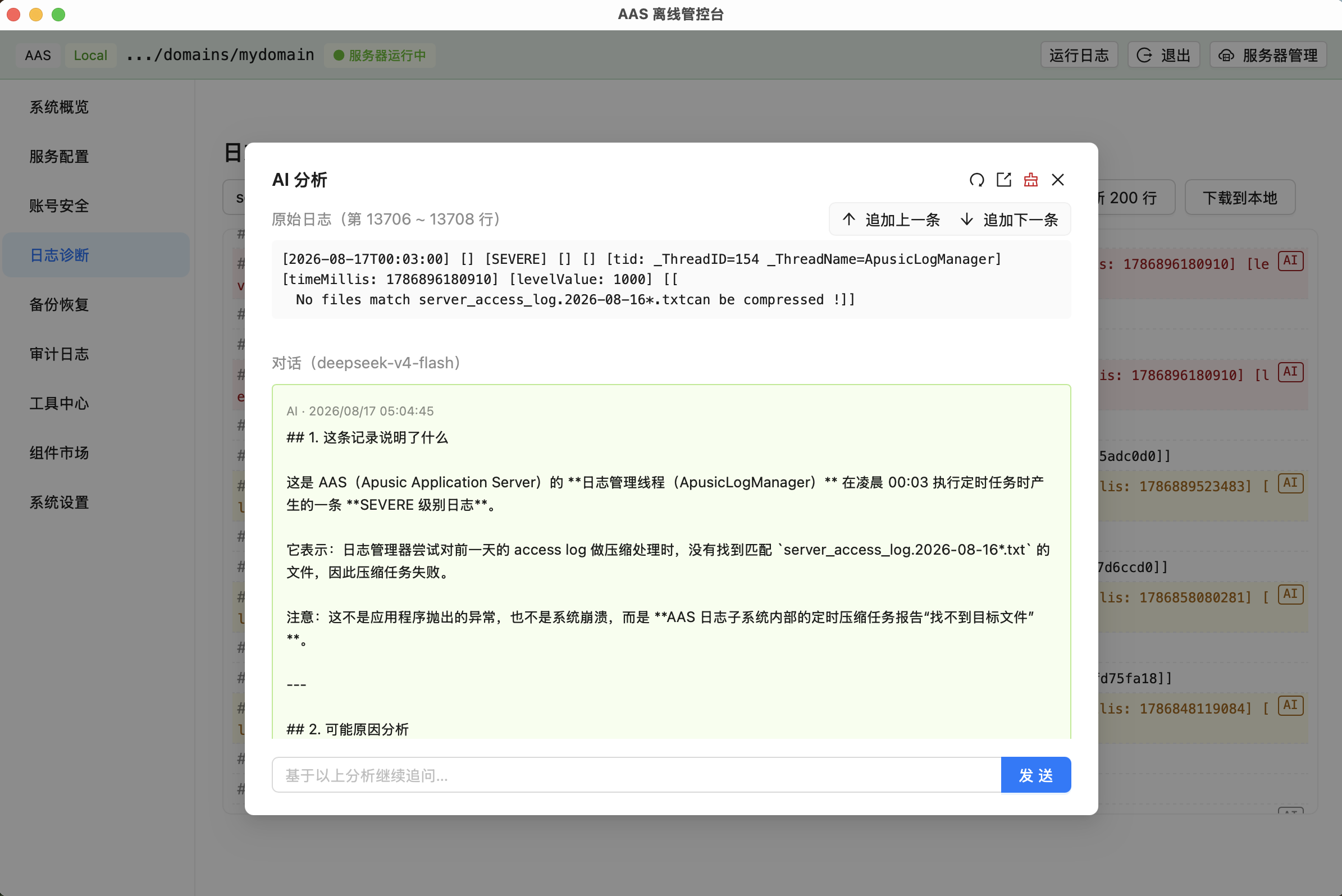1342x896 pixels.
Task: Click the '服务器运行中' status indicator
Action: click(x=380, y=56)
